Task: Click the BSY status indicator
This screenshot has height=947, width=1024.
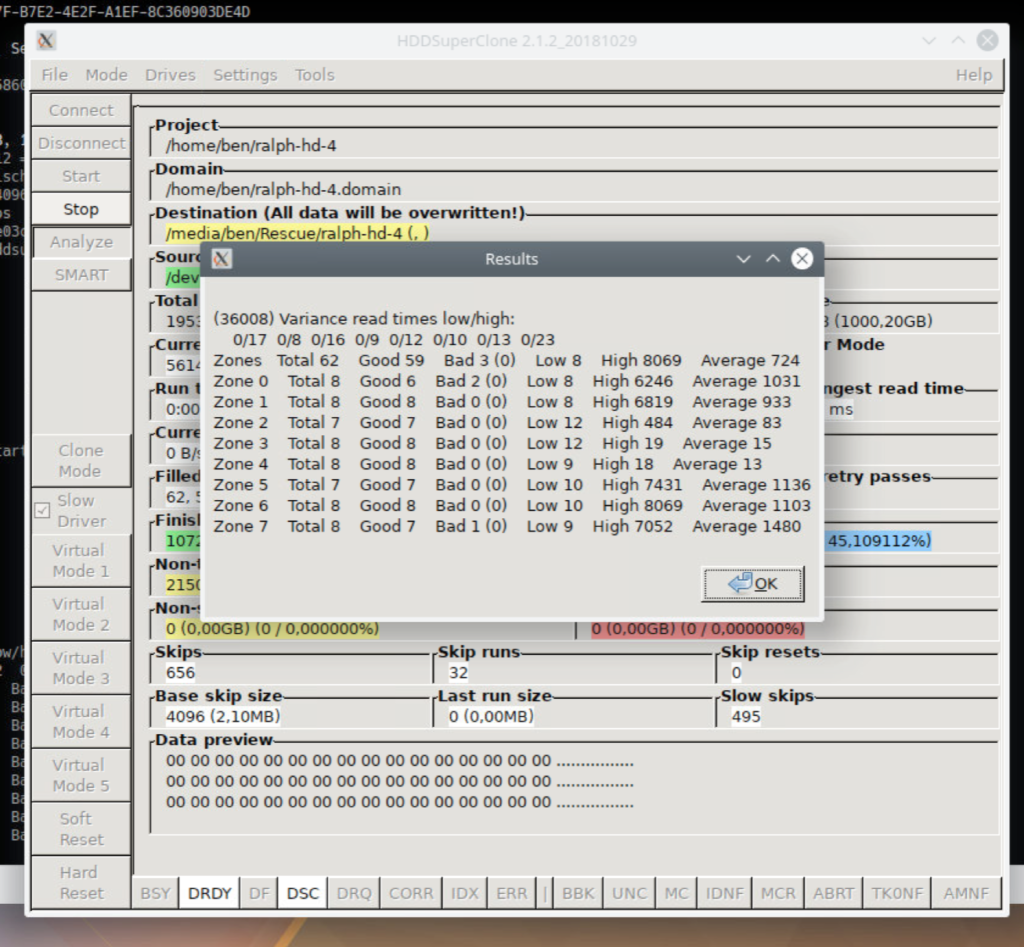Action: [x=155, y=893]
